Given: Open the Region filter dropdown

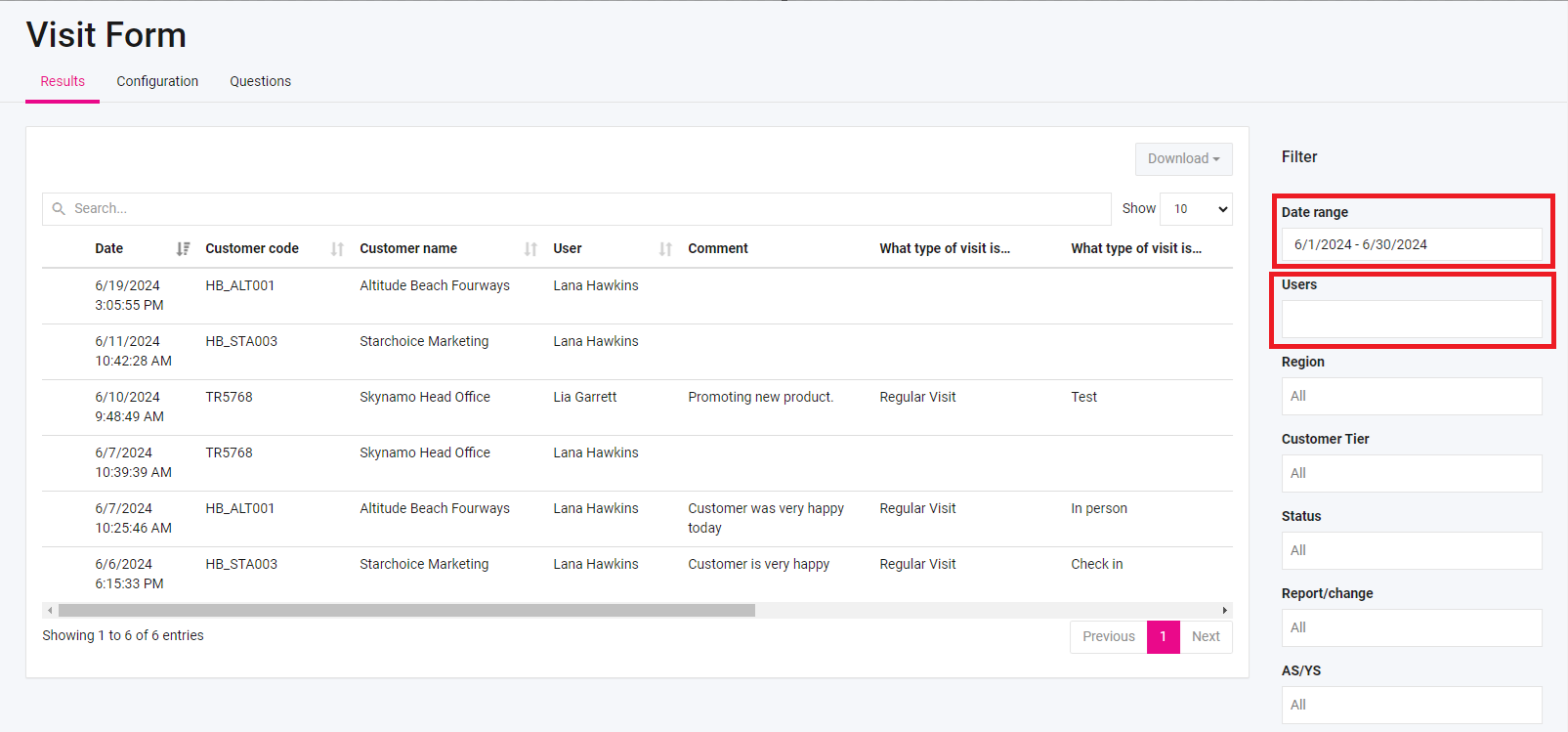Looking at the screenshot, I should click(1411, 397).
